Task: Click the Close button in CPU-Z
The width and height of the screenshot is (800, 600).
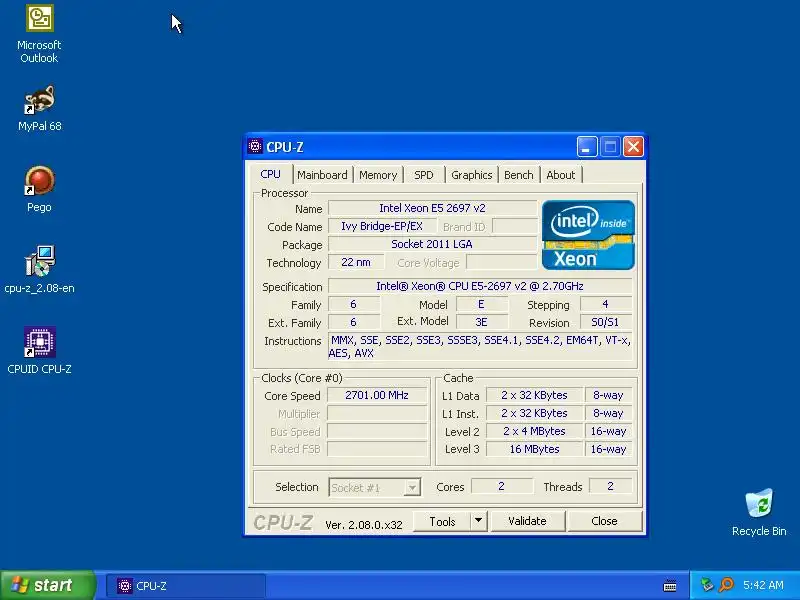Action: pos(605,521)
